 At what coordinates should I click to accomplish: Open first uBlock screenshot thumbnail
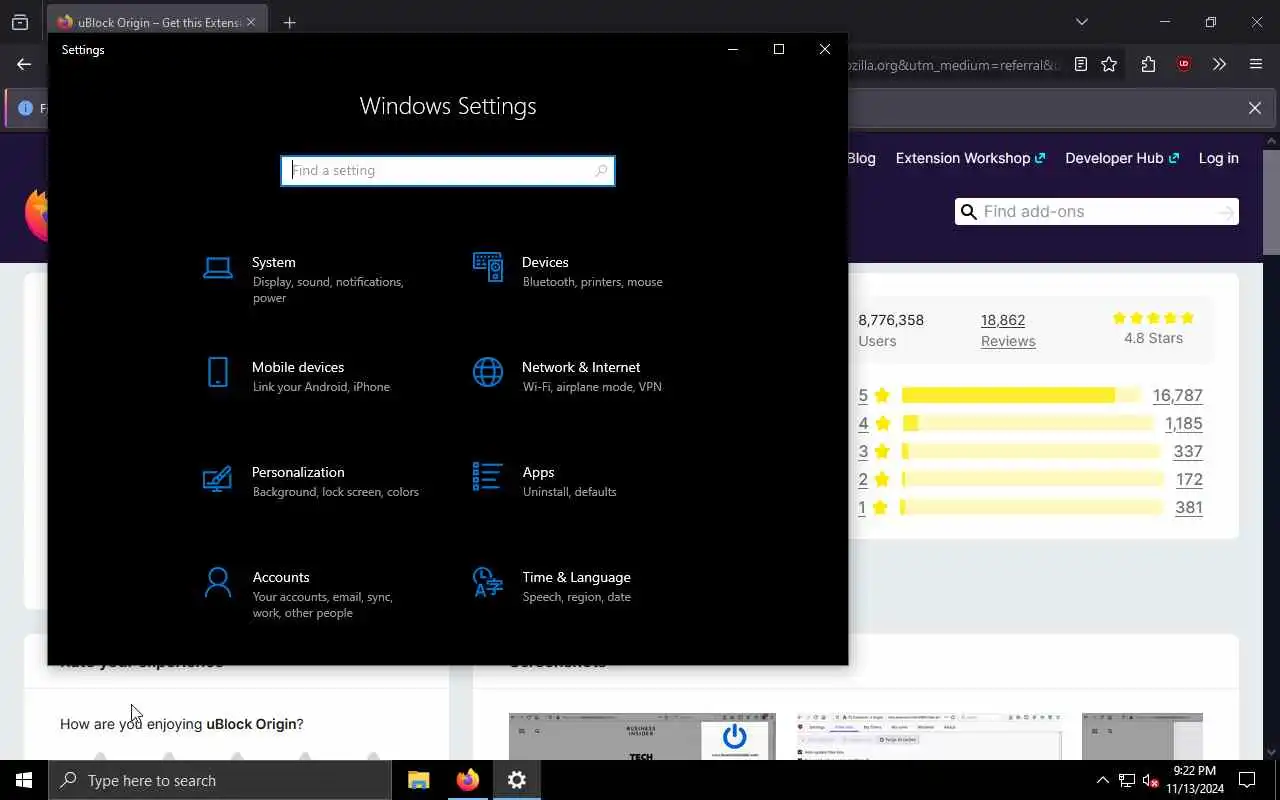[642, 736]
